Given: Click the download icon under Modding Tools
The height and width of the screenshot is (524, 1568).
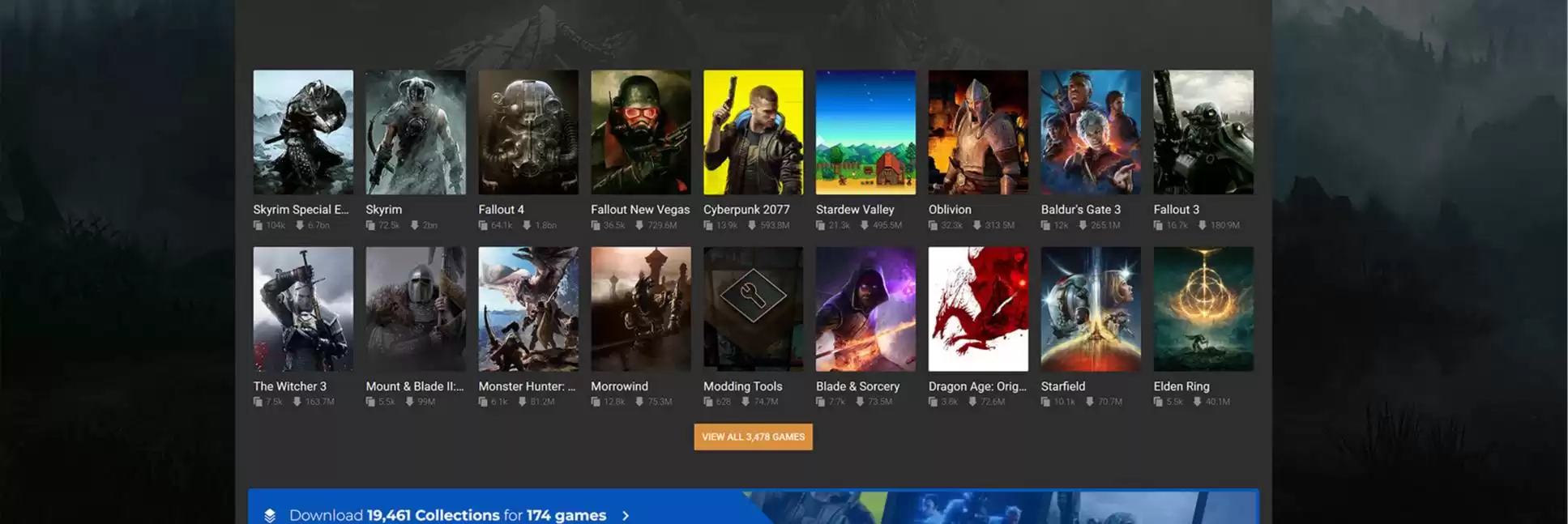Looking at the screenshot, I should pos(746,402).
